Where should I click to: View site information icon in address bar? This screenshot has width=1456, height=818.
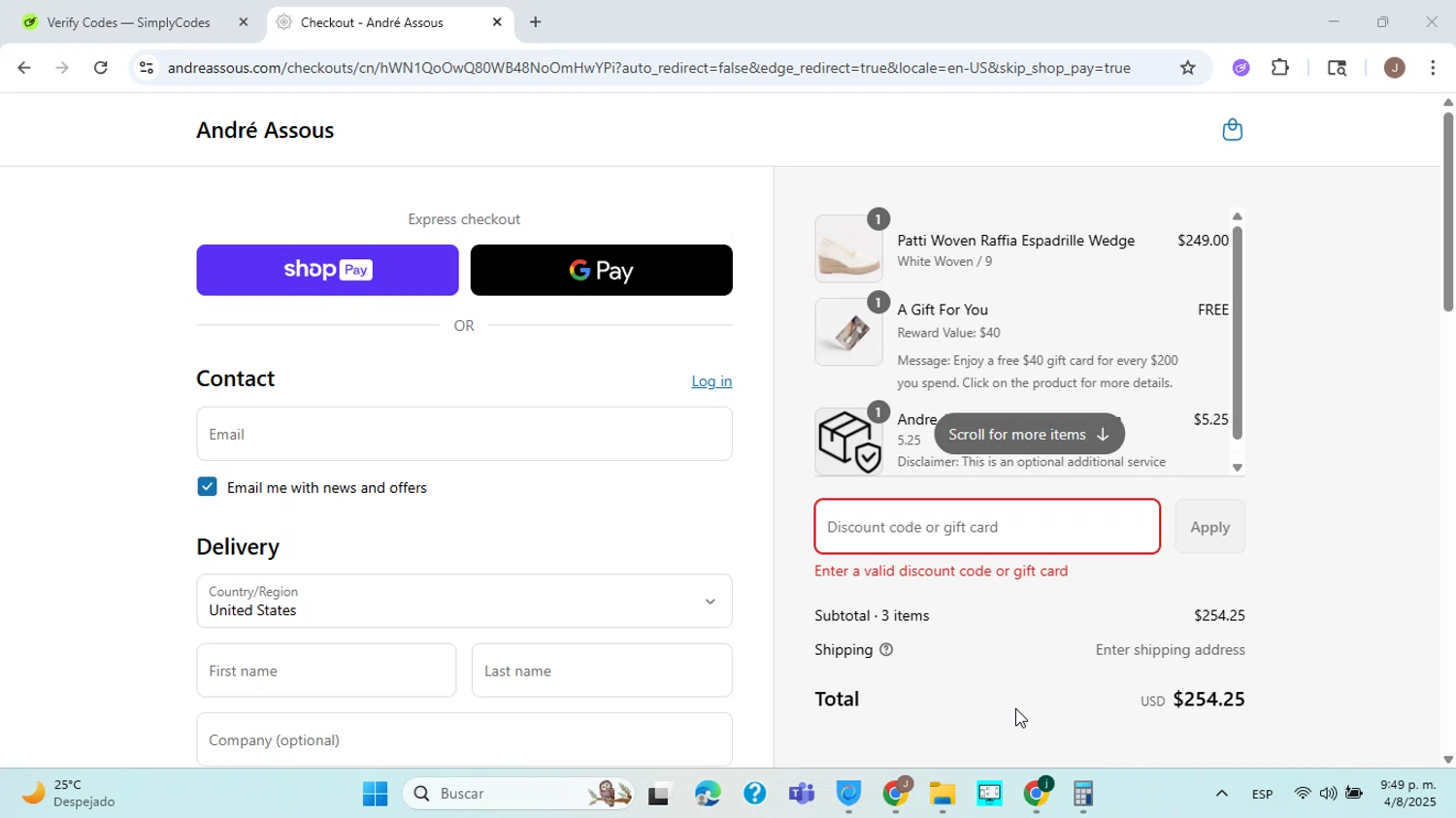click(146, 68)
